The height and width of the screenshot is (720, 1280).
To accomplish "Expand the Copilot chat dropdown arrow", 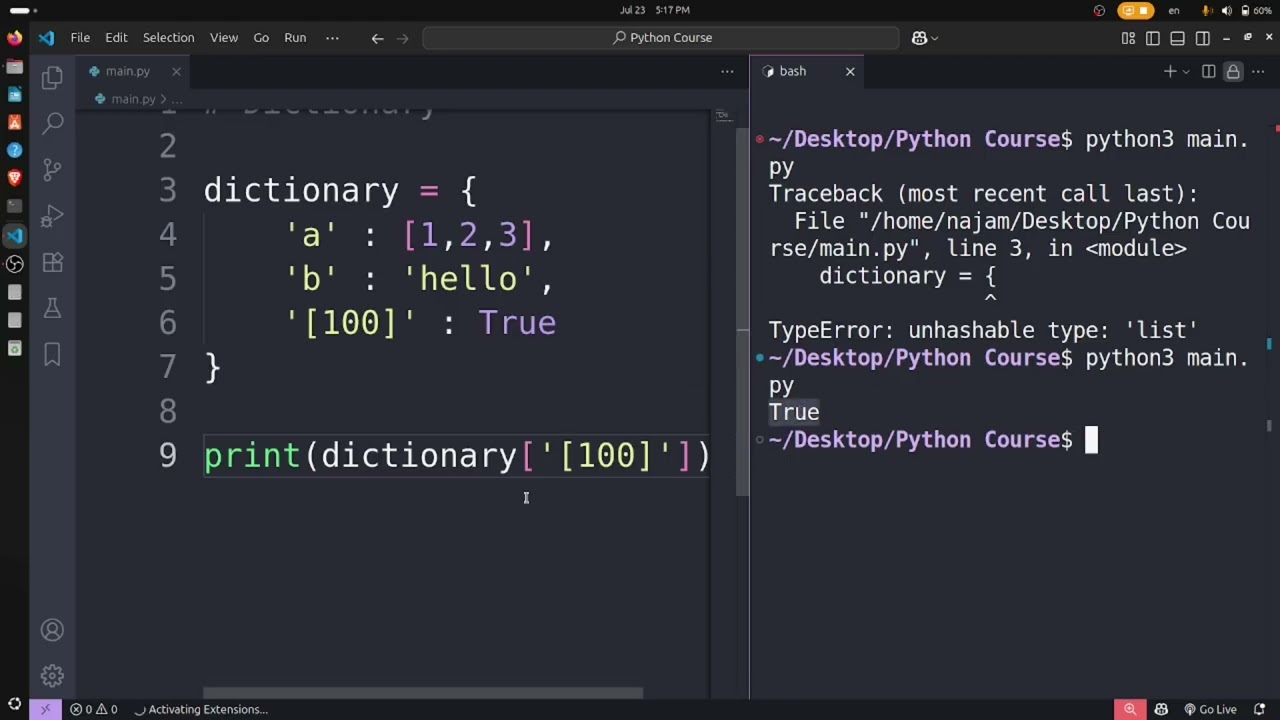I will (x=935, y=38).
